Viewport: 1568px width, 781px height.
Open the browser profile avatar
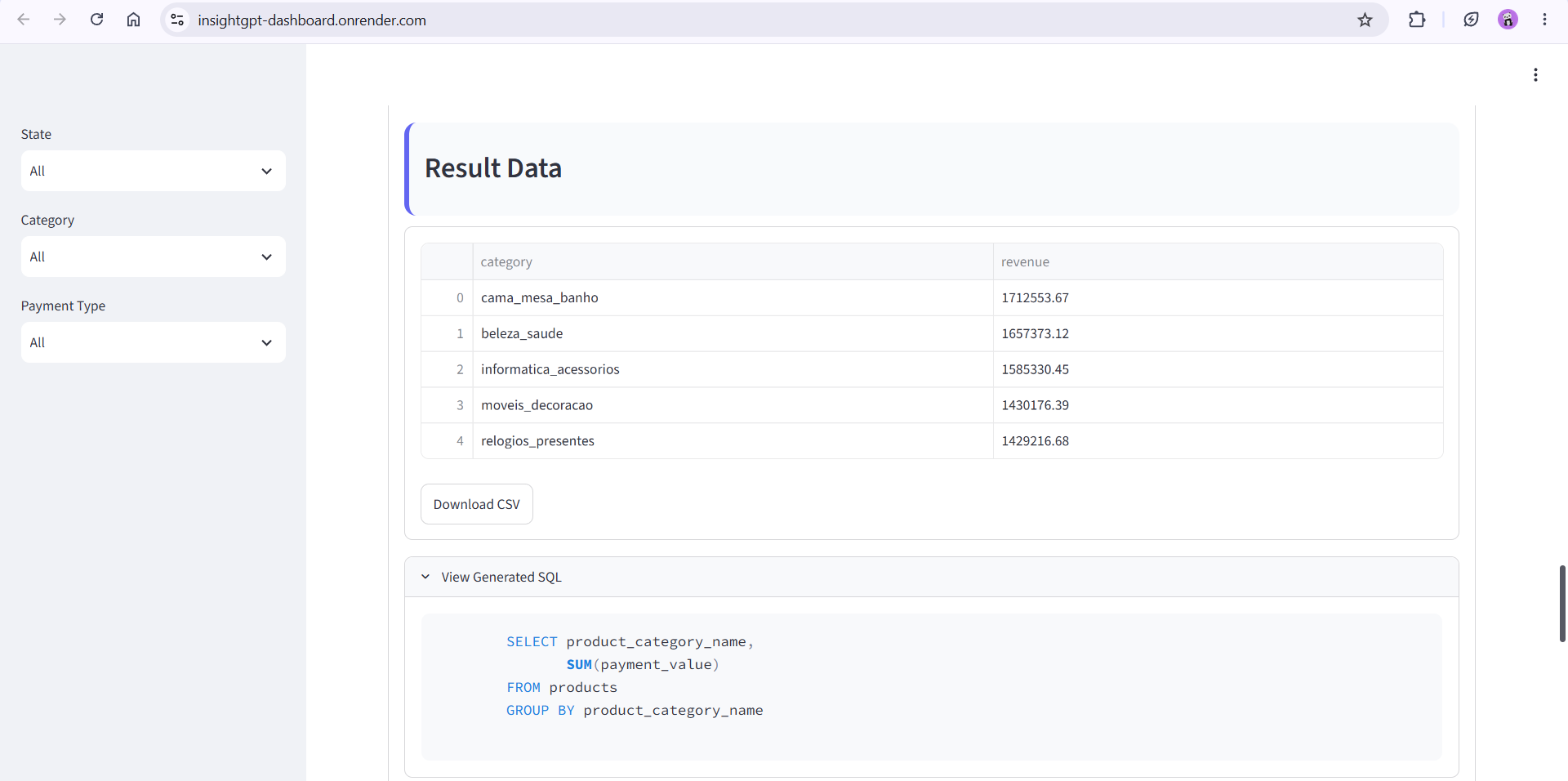click(x=1508, y=20)
